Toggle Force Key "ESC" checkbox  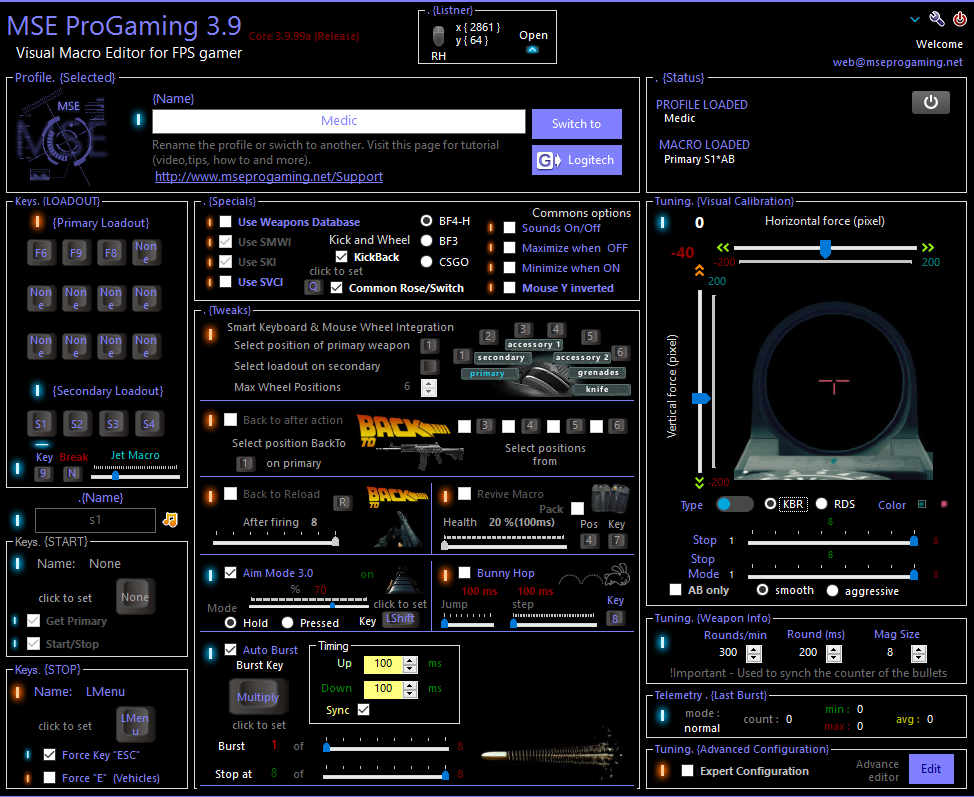pos(50,755)
